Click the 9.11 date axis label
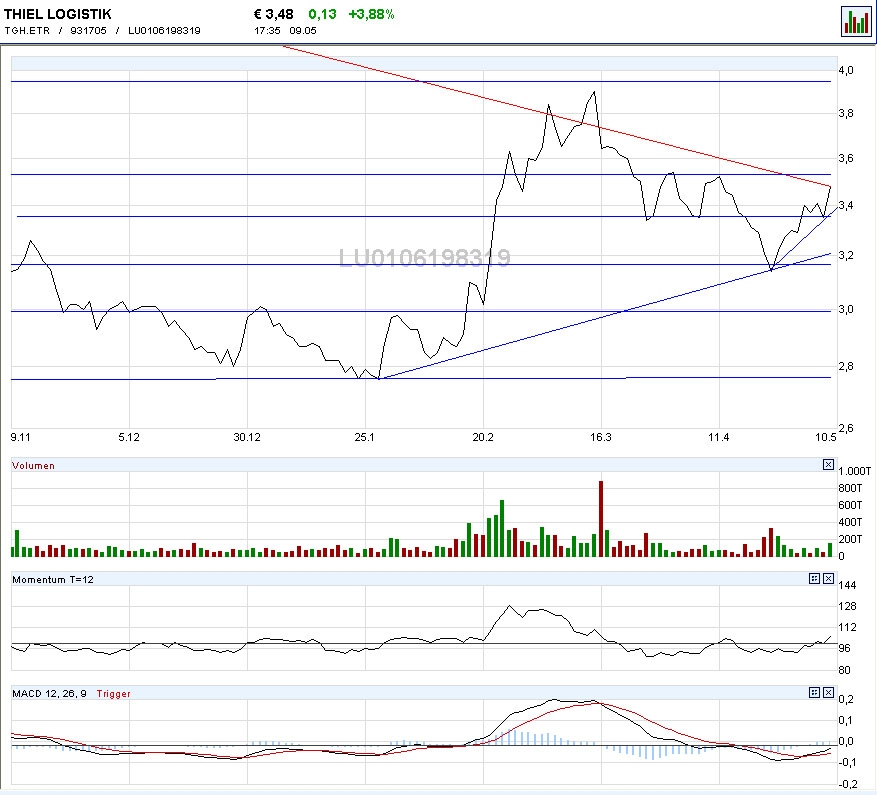This screenshot has height=795, width=877. [21, 437]
